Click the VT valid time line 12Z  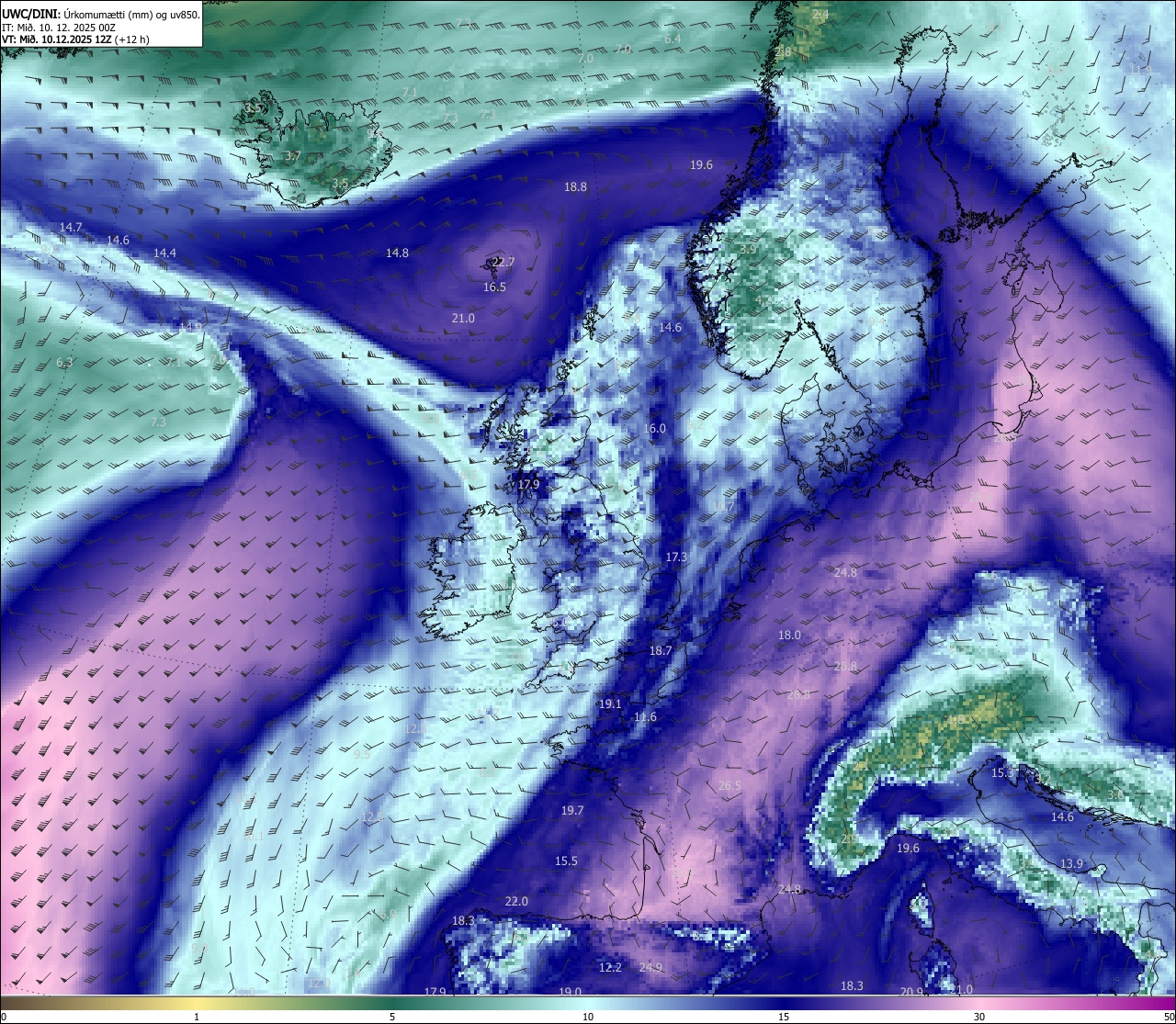pyautogui.click(x=75, y=39)
